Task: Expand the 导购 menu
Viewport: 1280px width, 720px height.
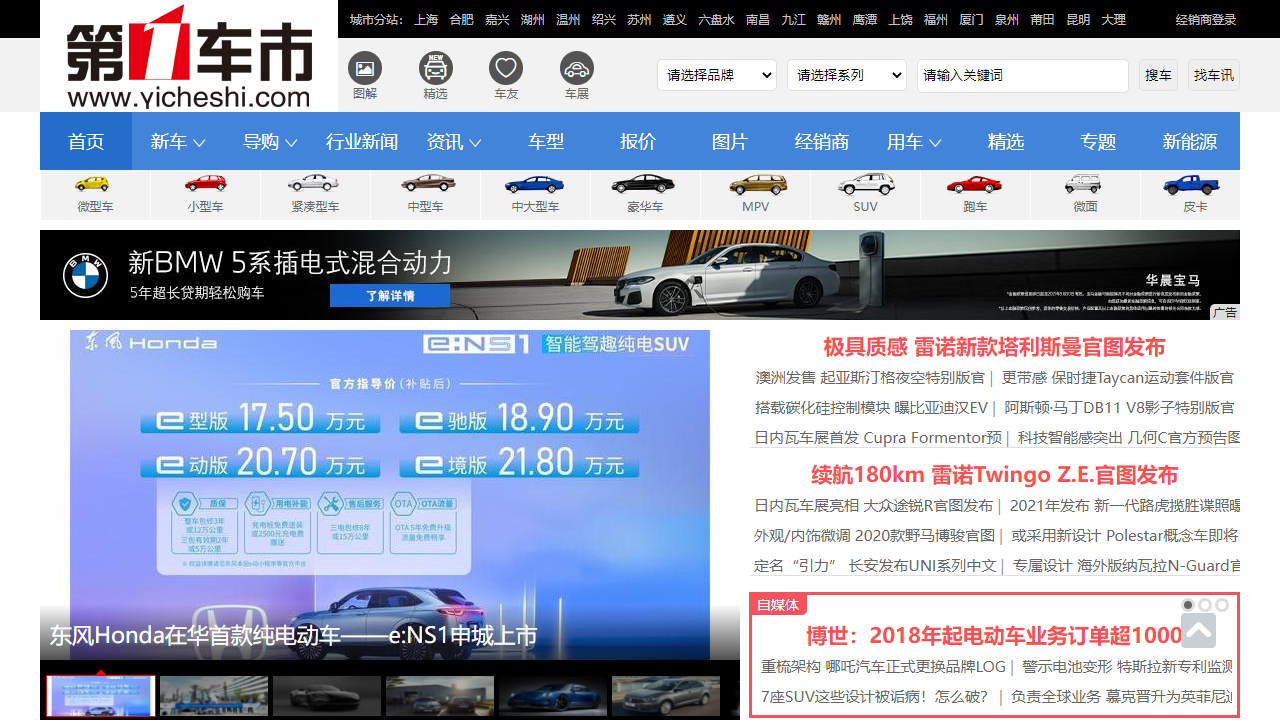Action: pyautogui.click(x=270, y=142)
